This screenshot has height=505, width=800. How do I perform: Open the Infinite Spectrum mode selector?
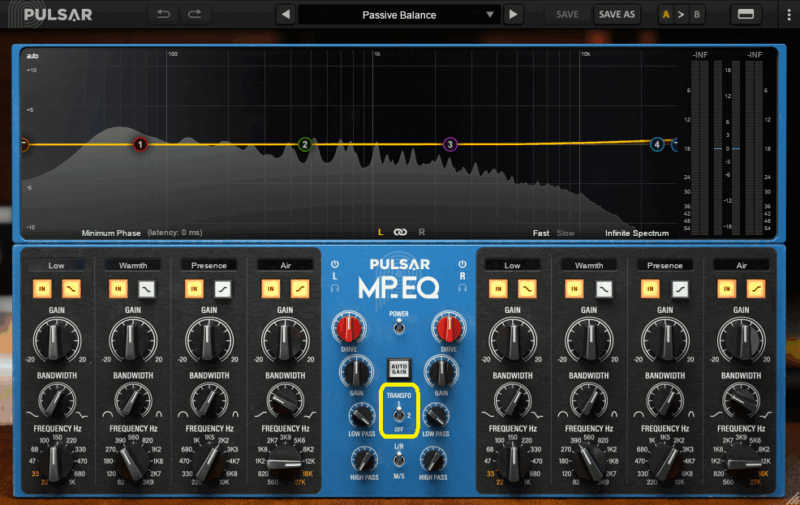[x=636, y=233]
